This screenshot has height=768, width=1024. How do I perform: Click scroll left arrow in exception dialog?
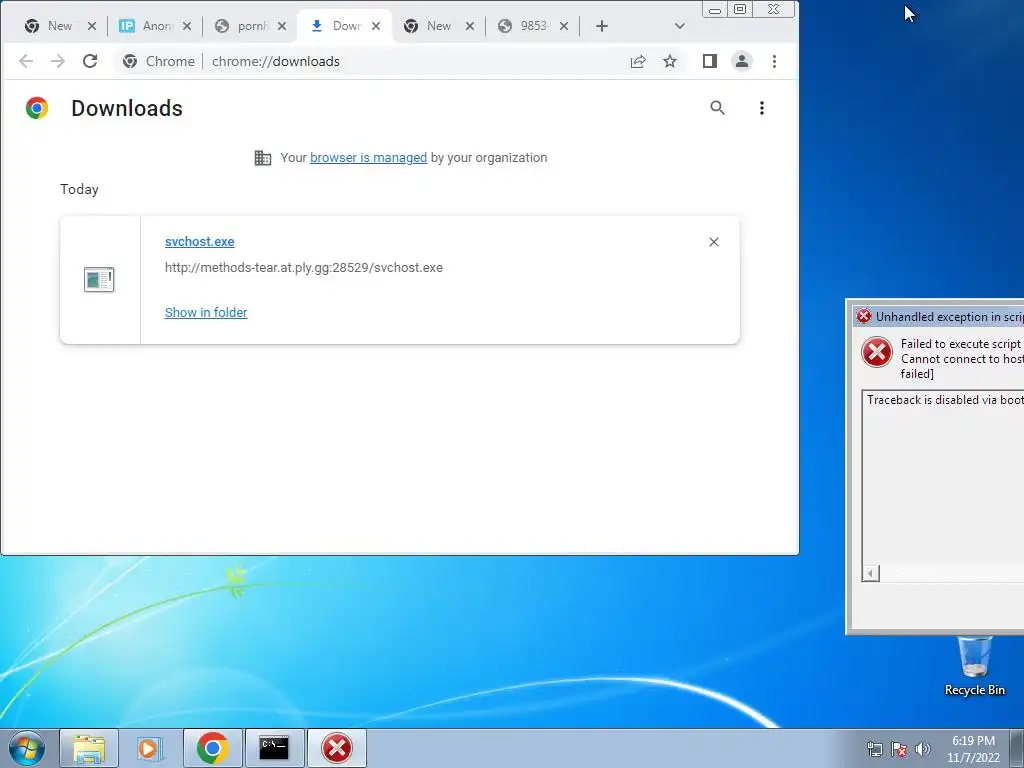tap(871, 573)
